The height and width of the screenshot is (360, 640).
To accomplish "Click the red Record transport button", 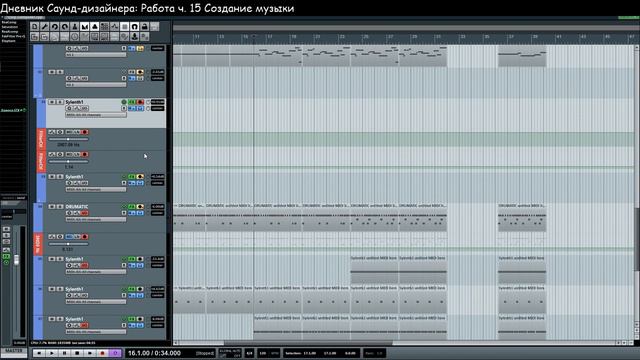I will pos(102,353).
